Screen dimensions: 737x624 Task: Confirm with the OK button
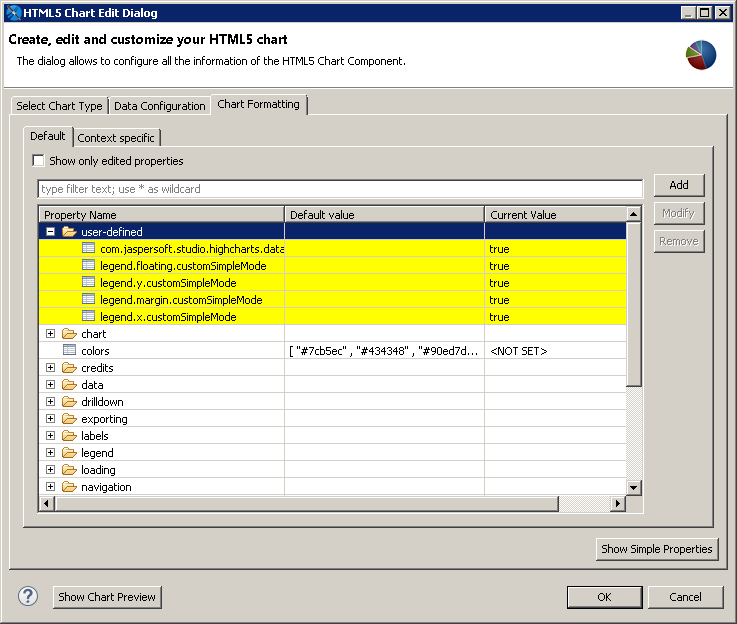click(604, 597)
